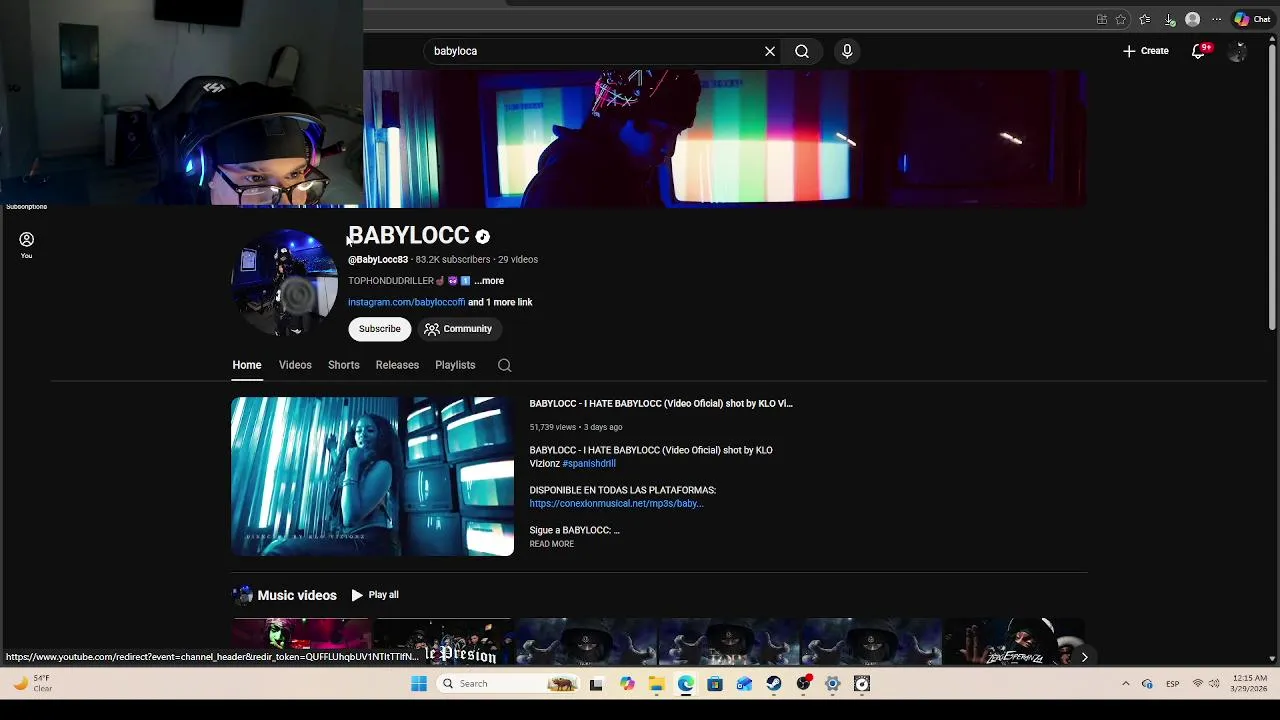Play the featured I HATE BABYLOCC thumbnail

coord(373,476)
